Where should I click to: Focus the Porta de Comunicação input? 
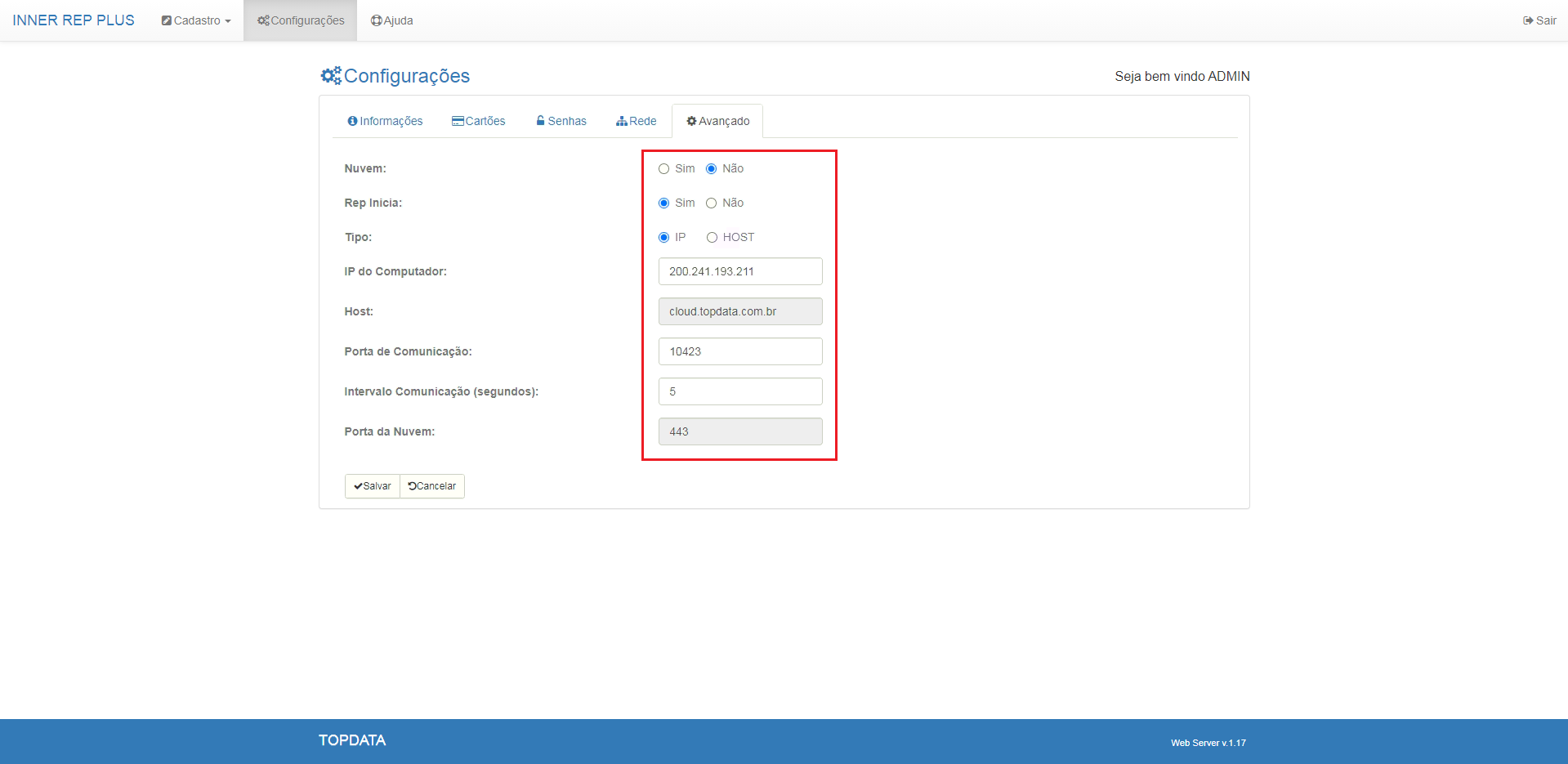click(x=740, y=351)
